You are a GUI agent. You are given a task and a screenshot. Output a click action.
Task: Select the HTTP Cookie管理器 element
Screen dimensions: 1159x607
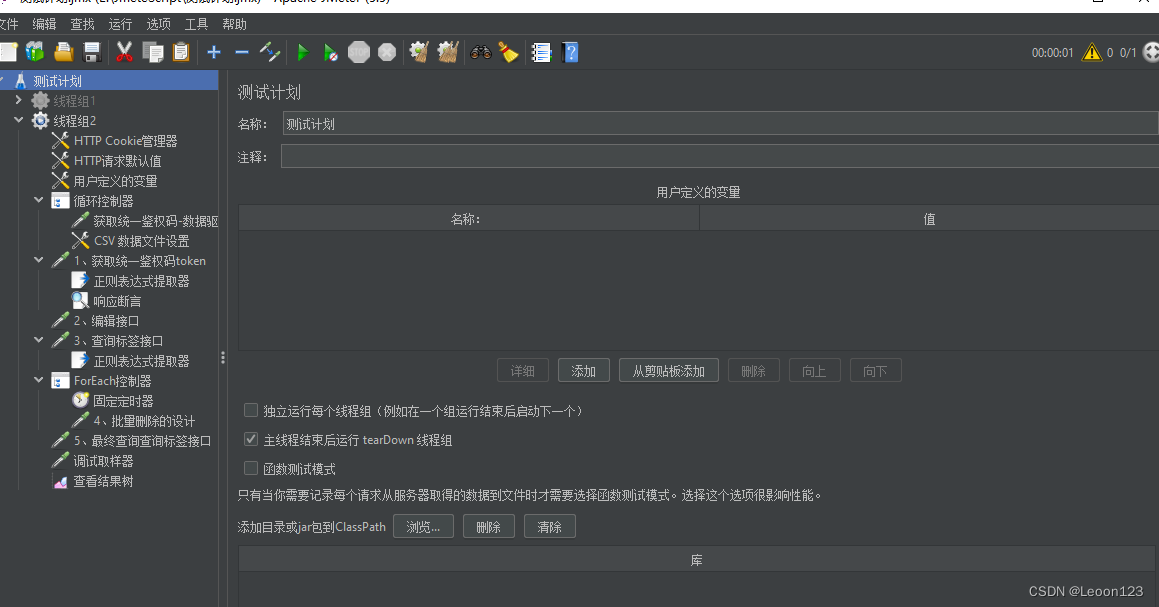click(x=125, y=140)
